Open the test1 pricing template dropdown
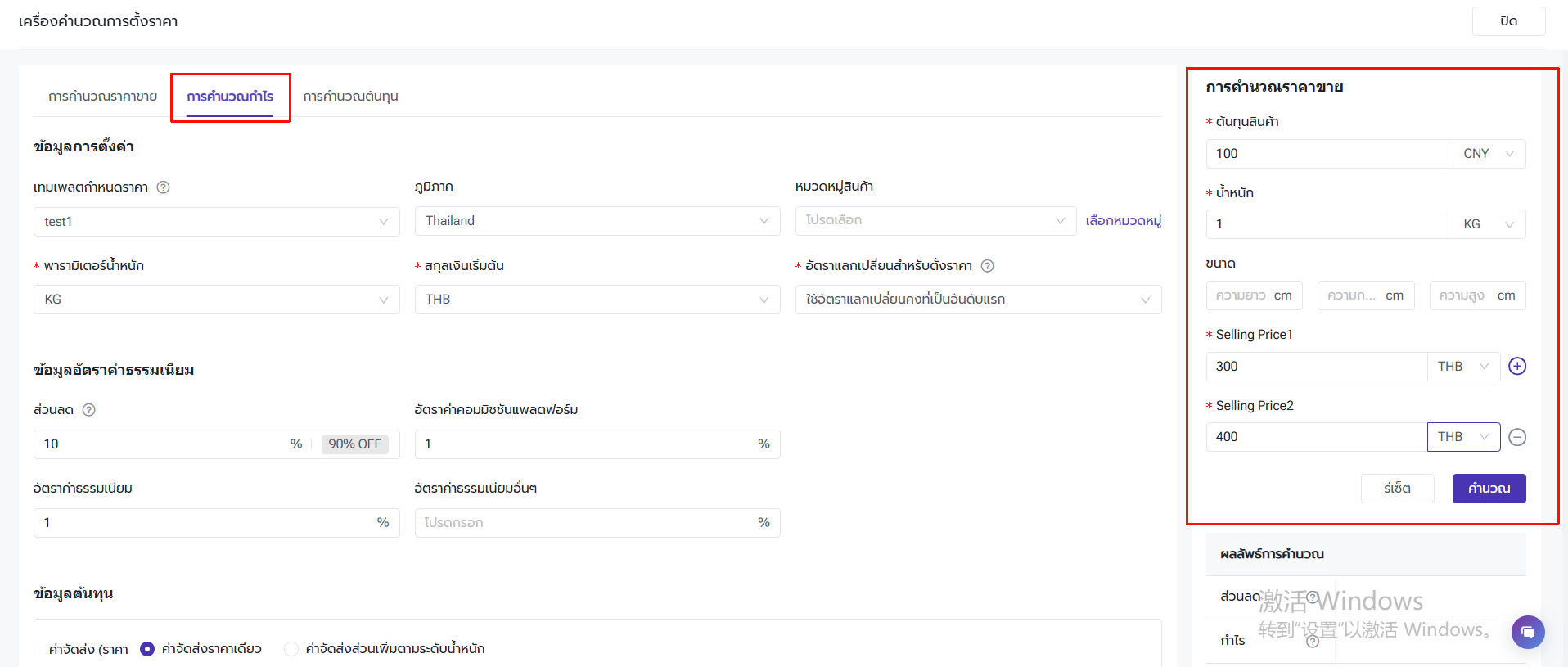 pos(216,222)
